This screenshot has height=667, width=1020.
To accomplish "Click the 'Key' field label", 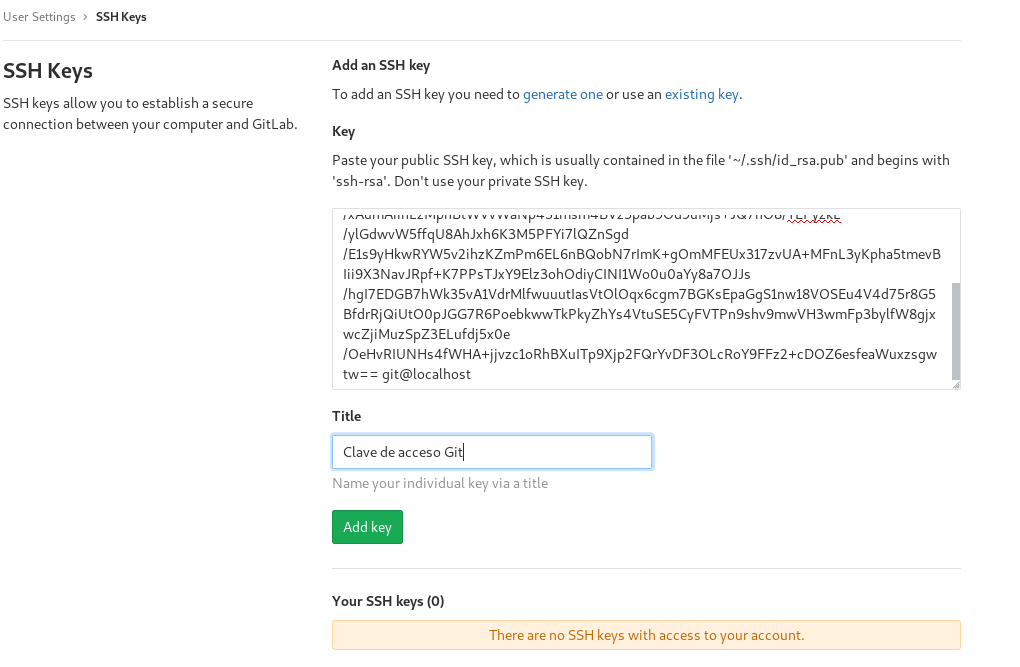I will pyautogui.click(x=343, y=132).
